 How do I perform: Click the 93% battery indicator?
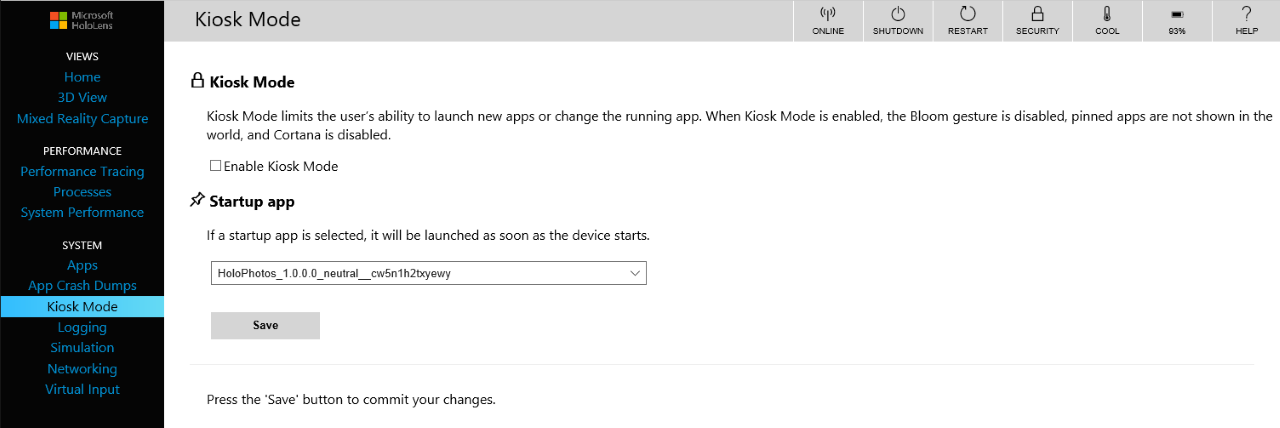tap(1177, 15)
